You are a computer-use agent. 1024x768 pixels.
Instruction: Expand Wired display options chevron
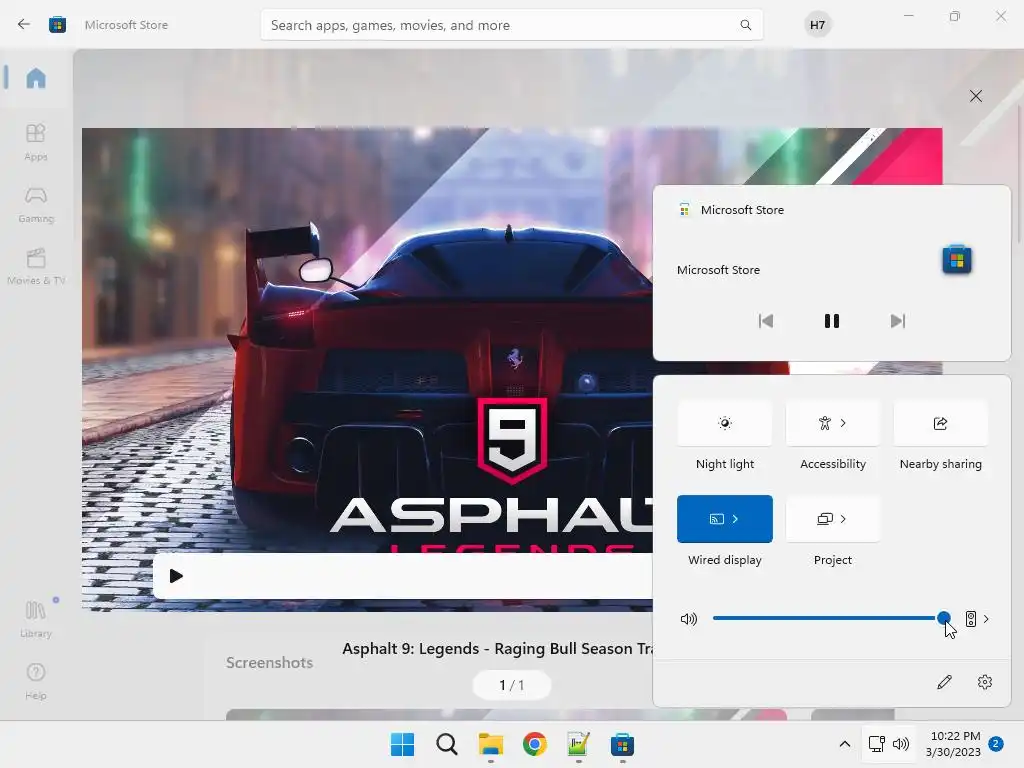click(735, 519)
